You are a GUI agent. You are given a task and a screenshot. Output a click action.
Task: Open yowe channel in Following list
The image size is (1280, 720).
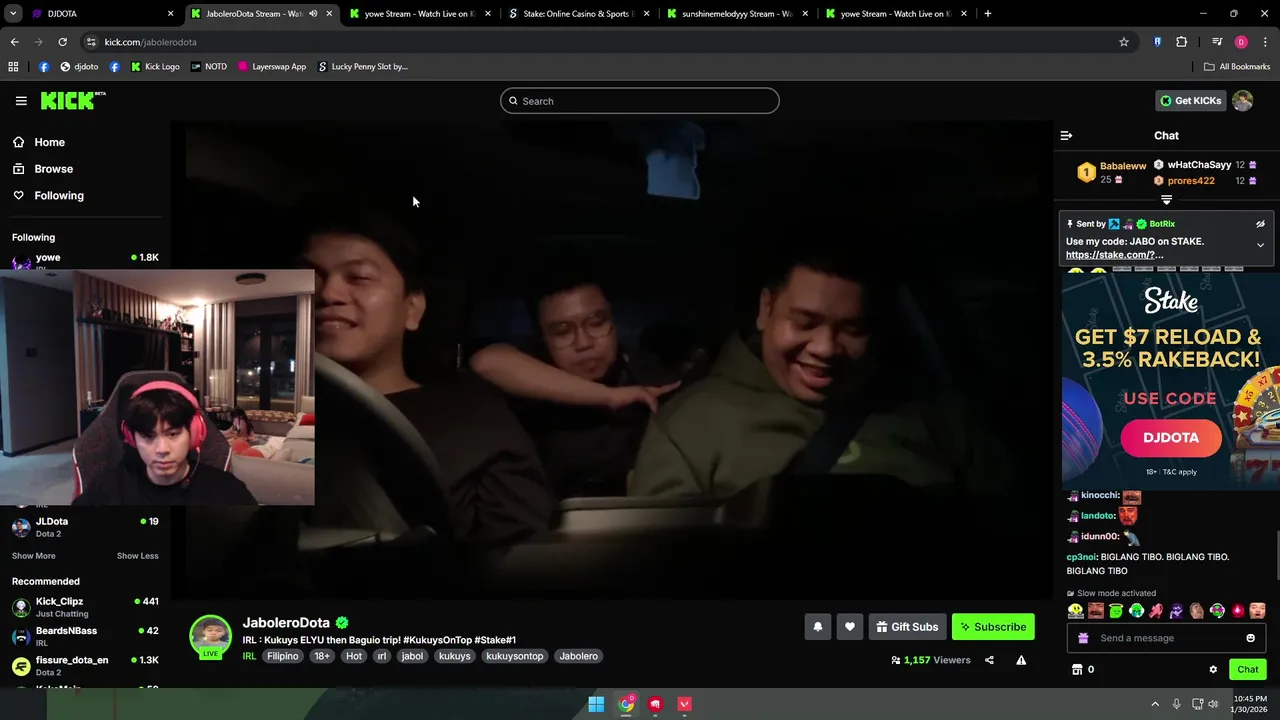click(x=48, y=257)
